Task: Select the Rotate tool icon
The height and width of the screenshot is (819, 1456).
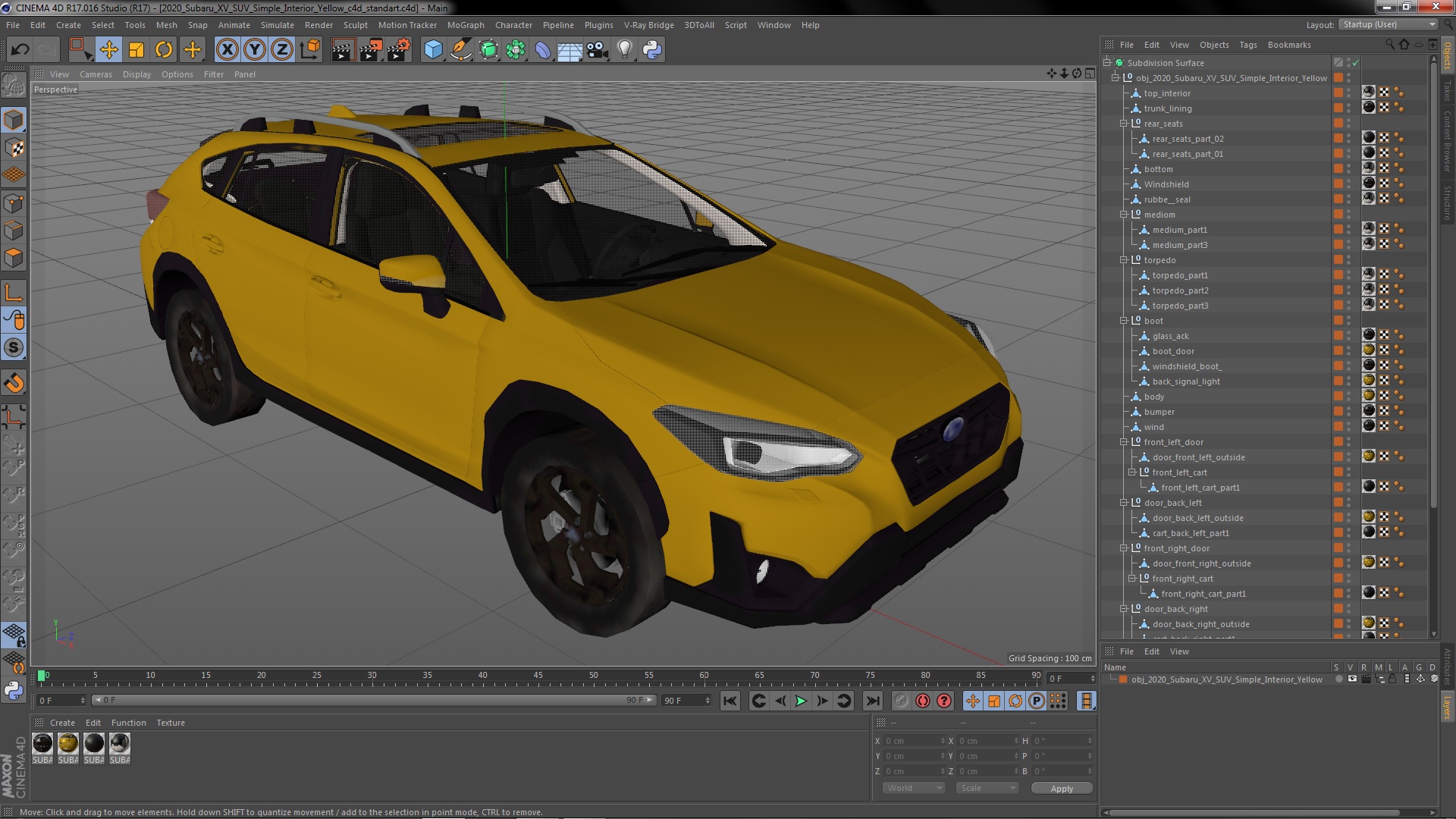Action: pos(164,50)
